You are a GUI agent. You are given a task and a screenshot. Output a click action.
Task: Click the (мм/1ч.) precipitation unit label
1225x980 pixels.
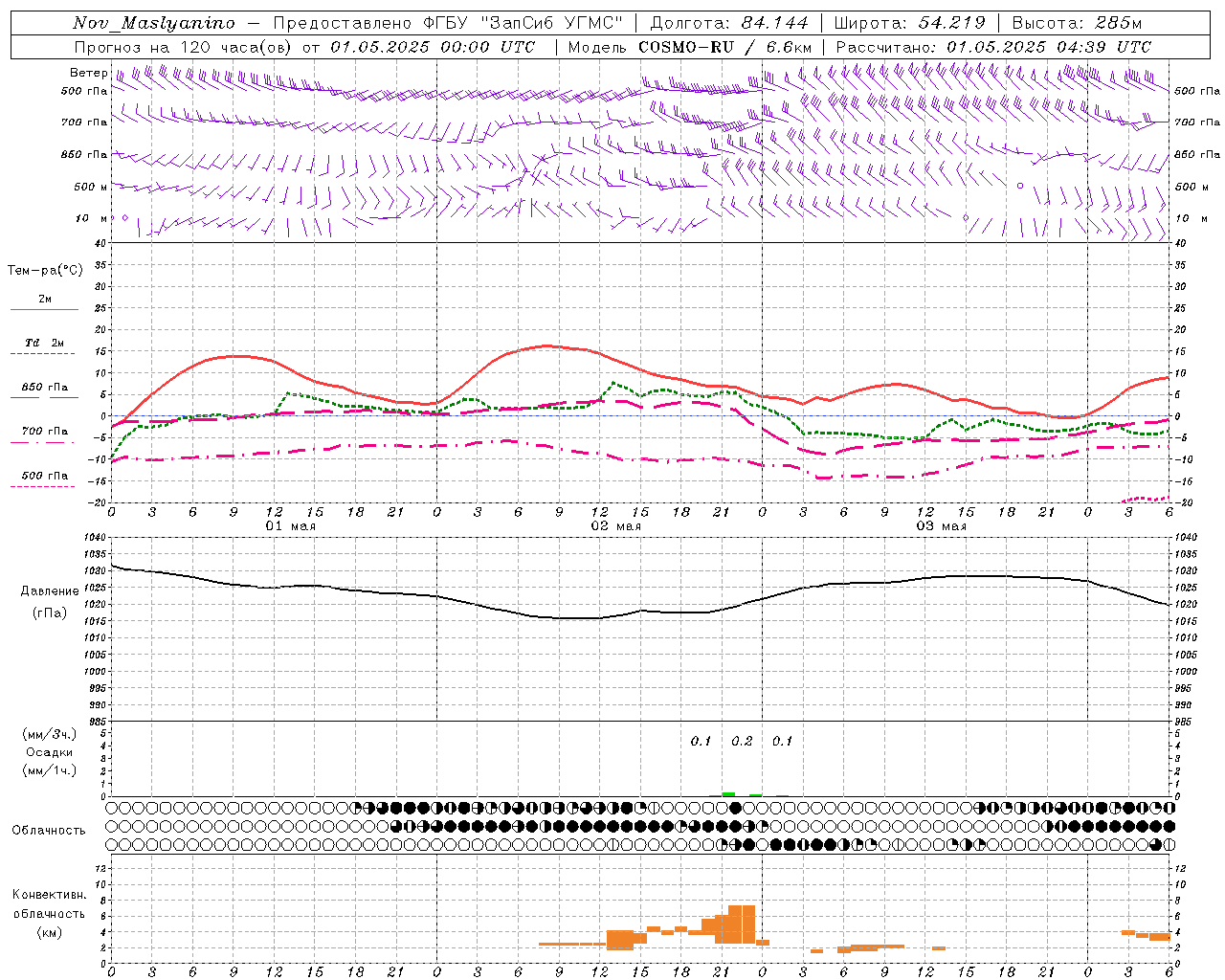50,770
